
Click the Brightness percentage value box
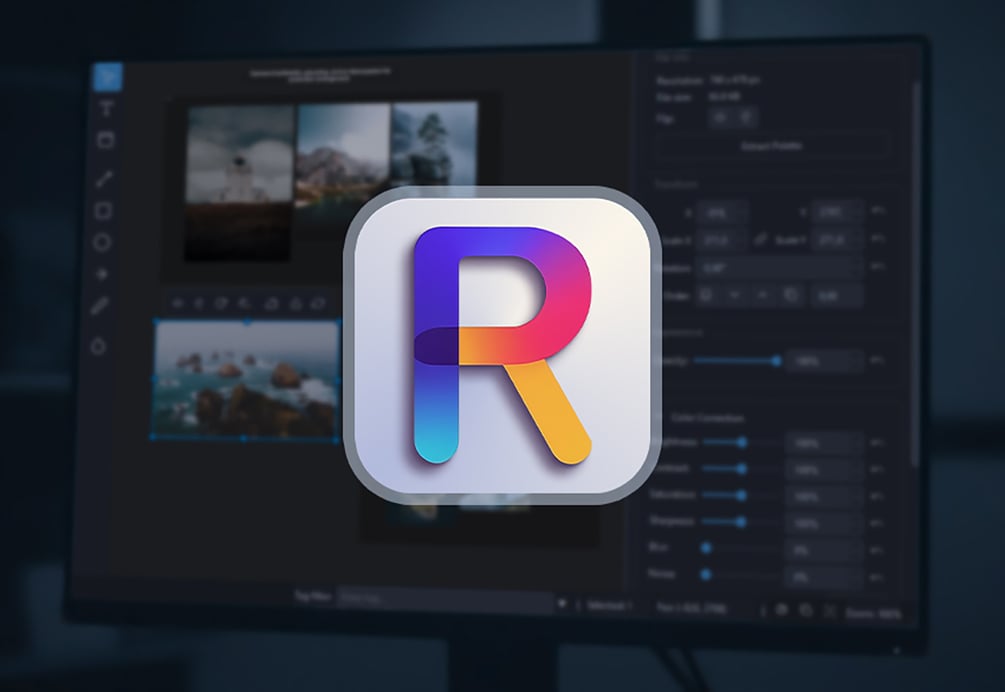pyautogui.click(x=824, y=443)
